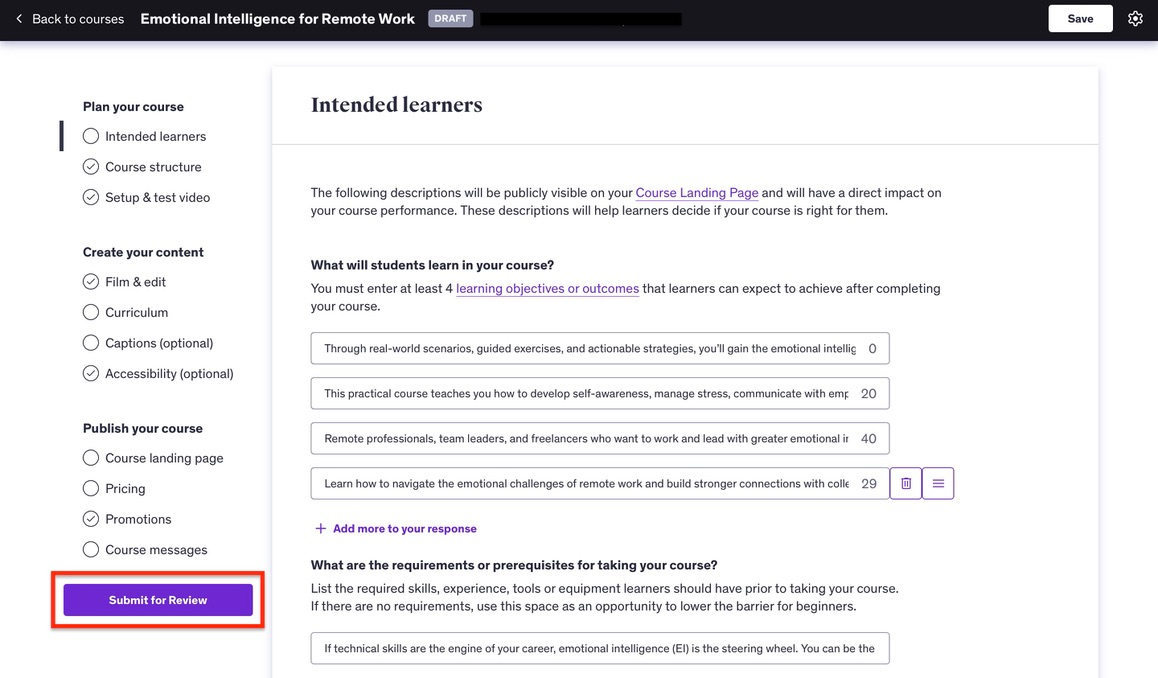Click the Course messages circle icon
Viewport: 1158px width, 678px height.
tap(91, 549)
